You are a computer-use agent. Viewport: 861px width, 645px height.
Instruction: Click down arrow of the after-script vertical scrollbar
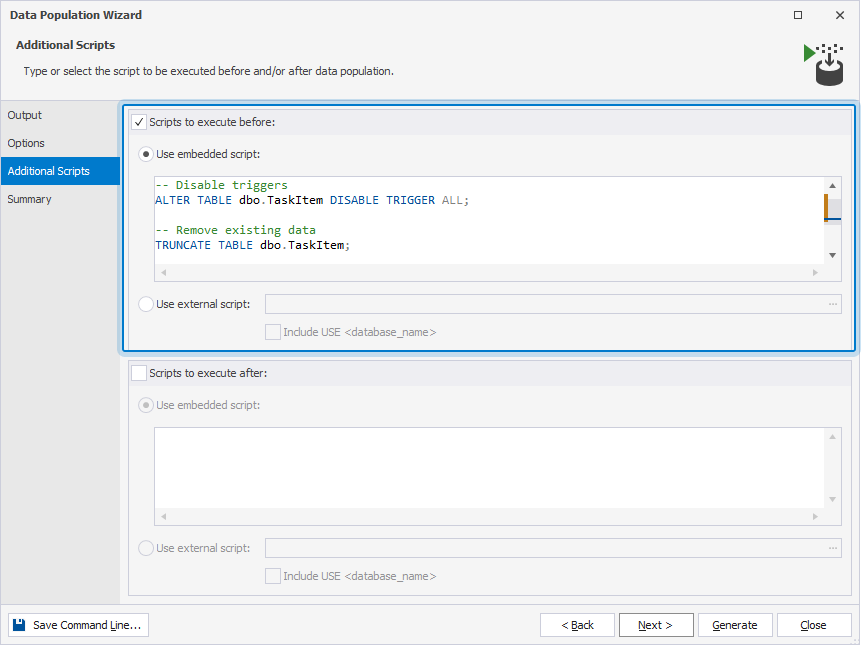coord(832,499)
